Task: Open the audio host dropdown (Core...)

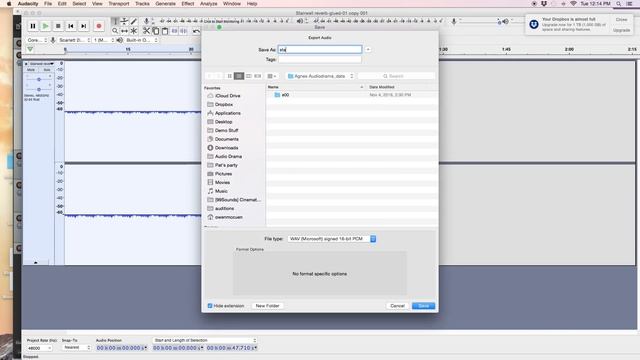Action: point(37,40)
